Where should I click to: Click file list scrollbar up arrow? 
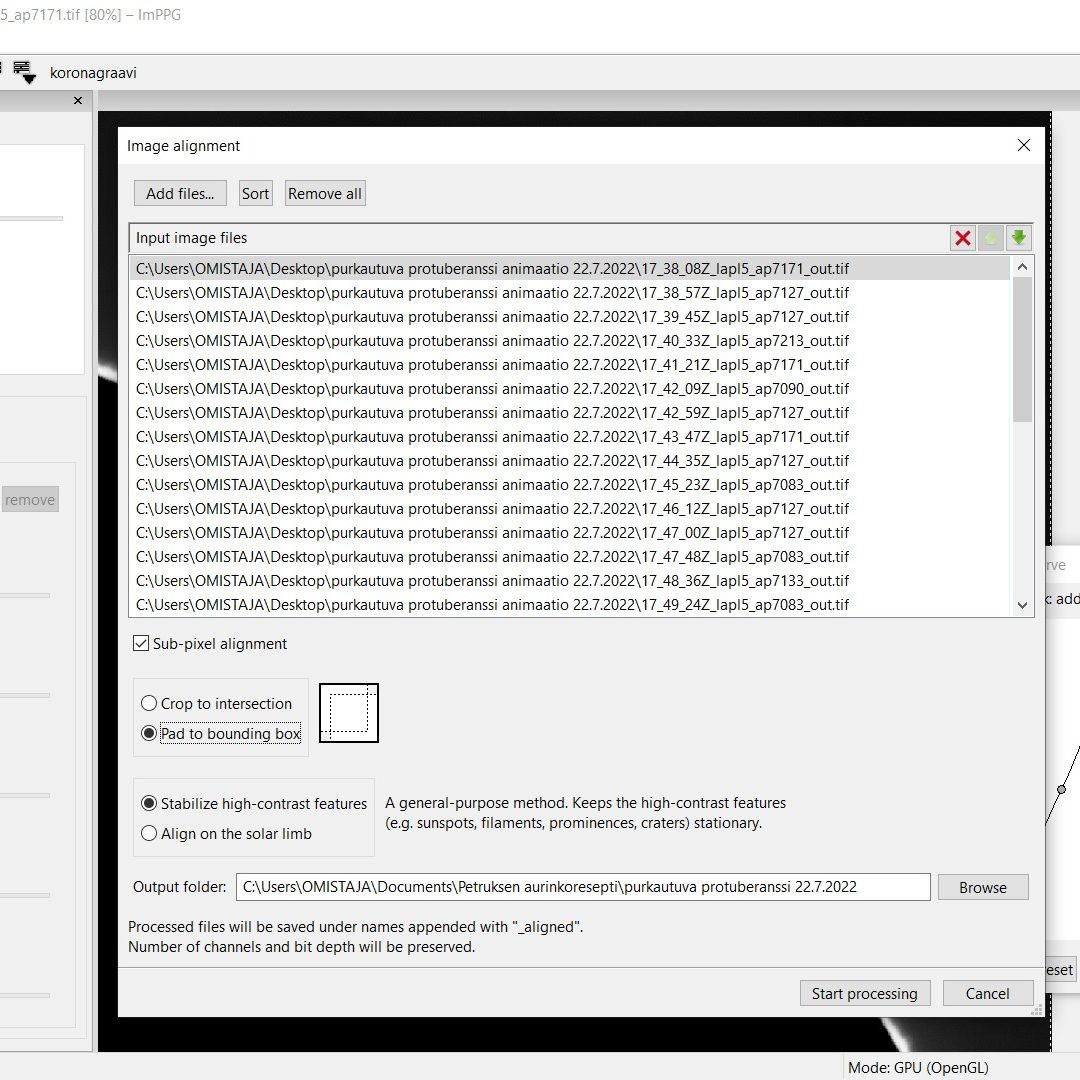[x=1022, y=267]
